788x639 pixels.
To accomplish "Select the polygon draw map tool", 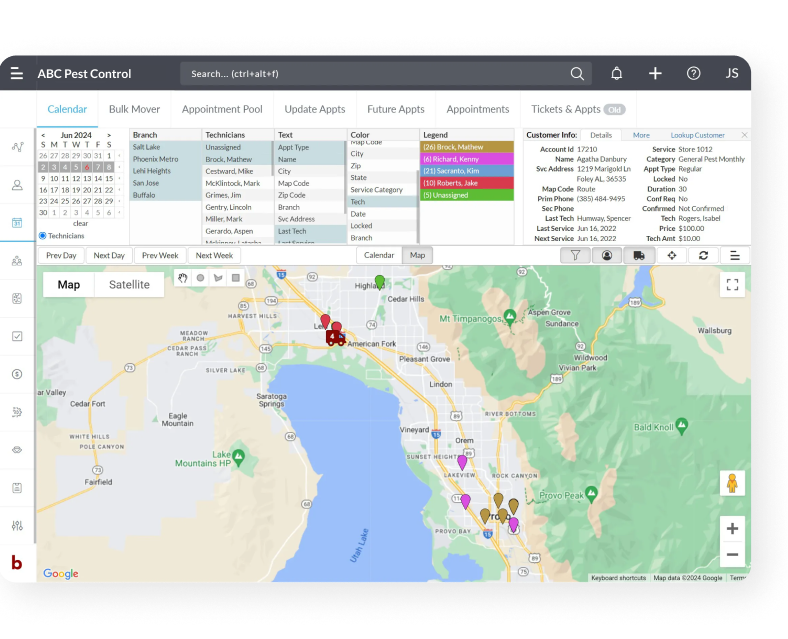I will tap(218, 278).
